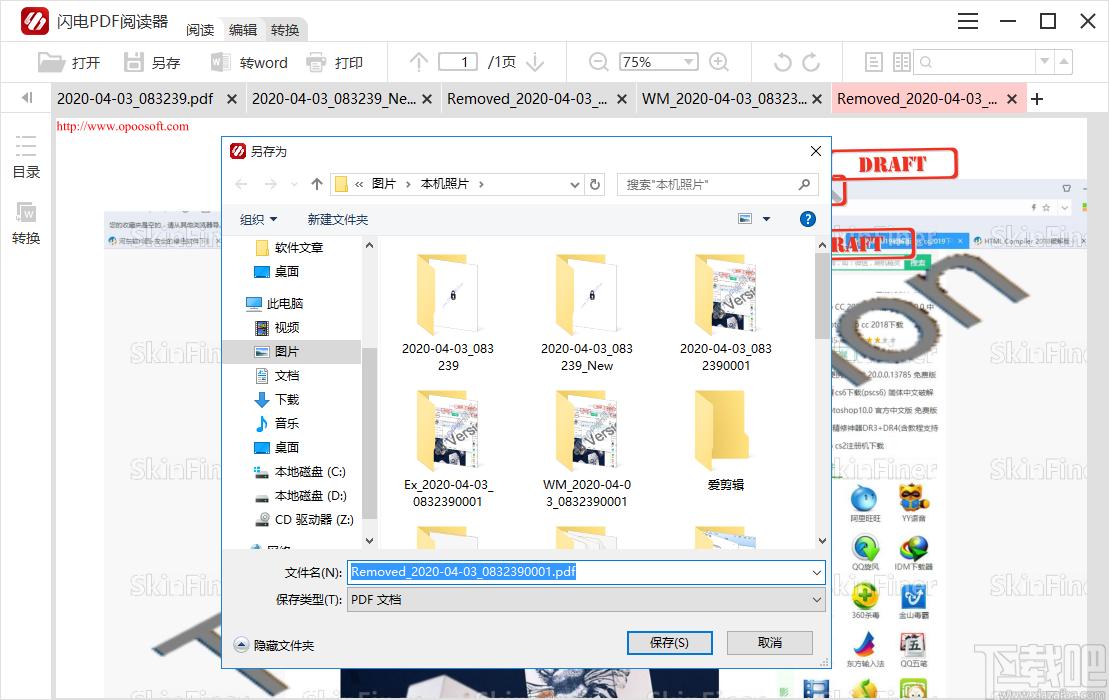Select the 2020-04-03_083239.pdf document tab
The image size is (1109, 700).
pos(134,99)
